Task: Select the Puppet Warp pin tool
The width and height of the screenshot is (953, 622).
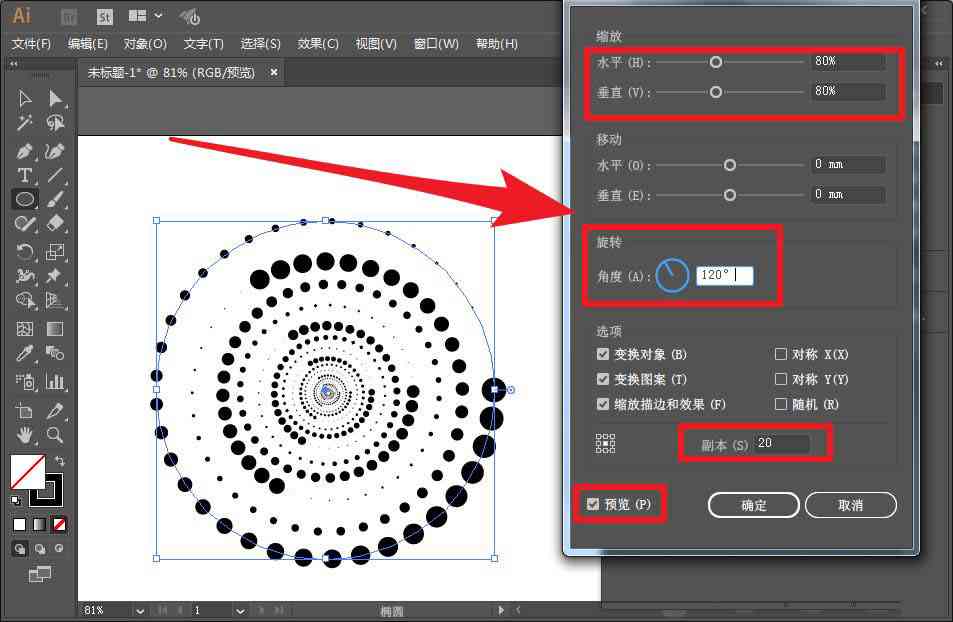Action: (x=55, y=275)
